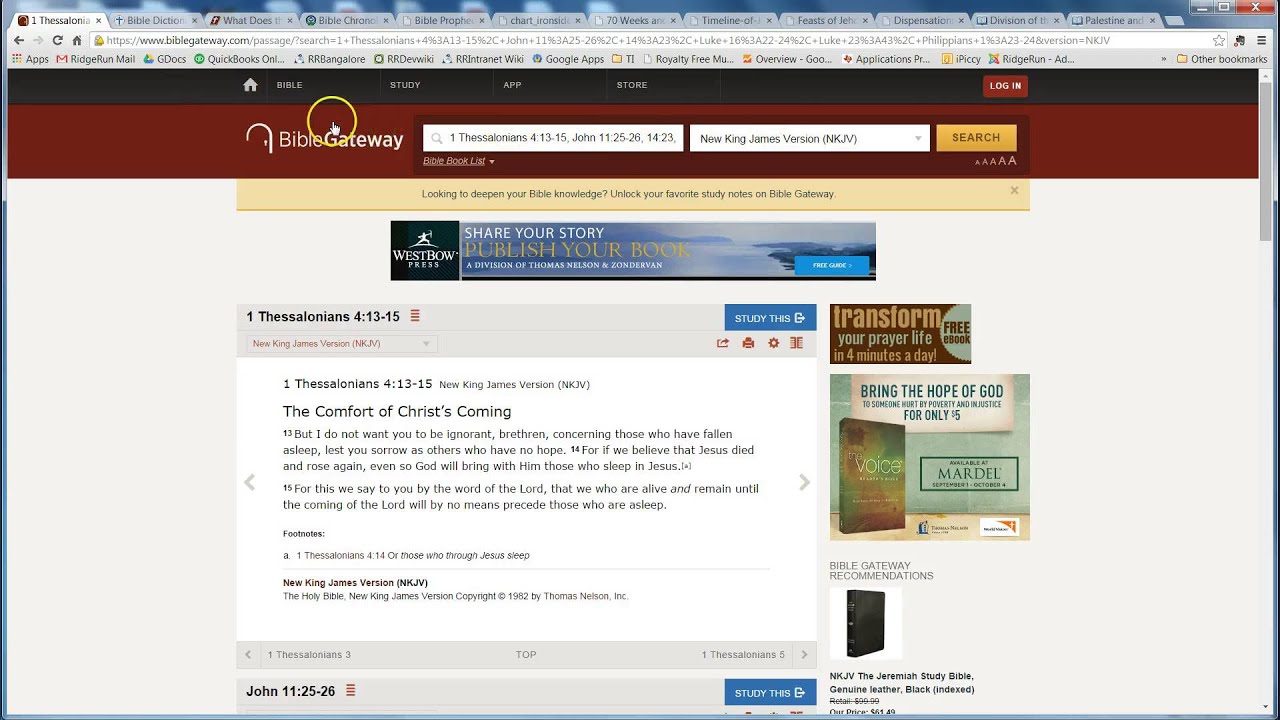Open NKJV The Jeremiah Study Bible link
The height and width of the screenshot is (720, 1280).
[902, 682]
